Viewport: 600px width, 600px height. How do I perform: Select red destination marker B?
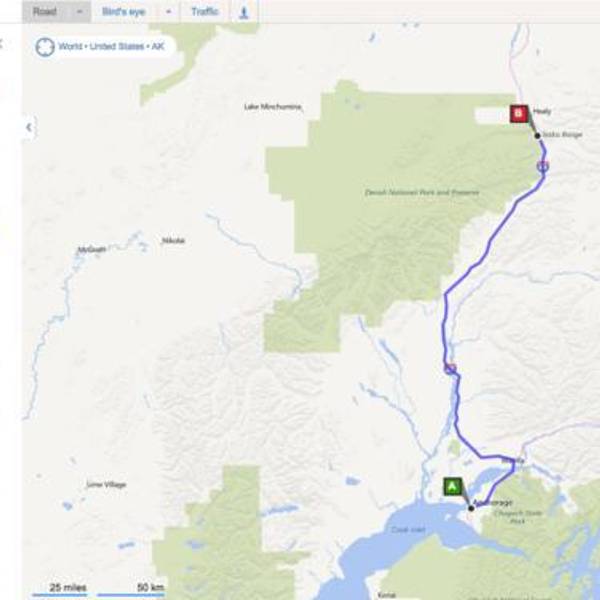[x=519, y=114]
